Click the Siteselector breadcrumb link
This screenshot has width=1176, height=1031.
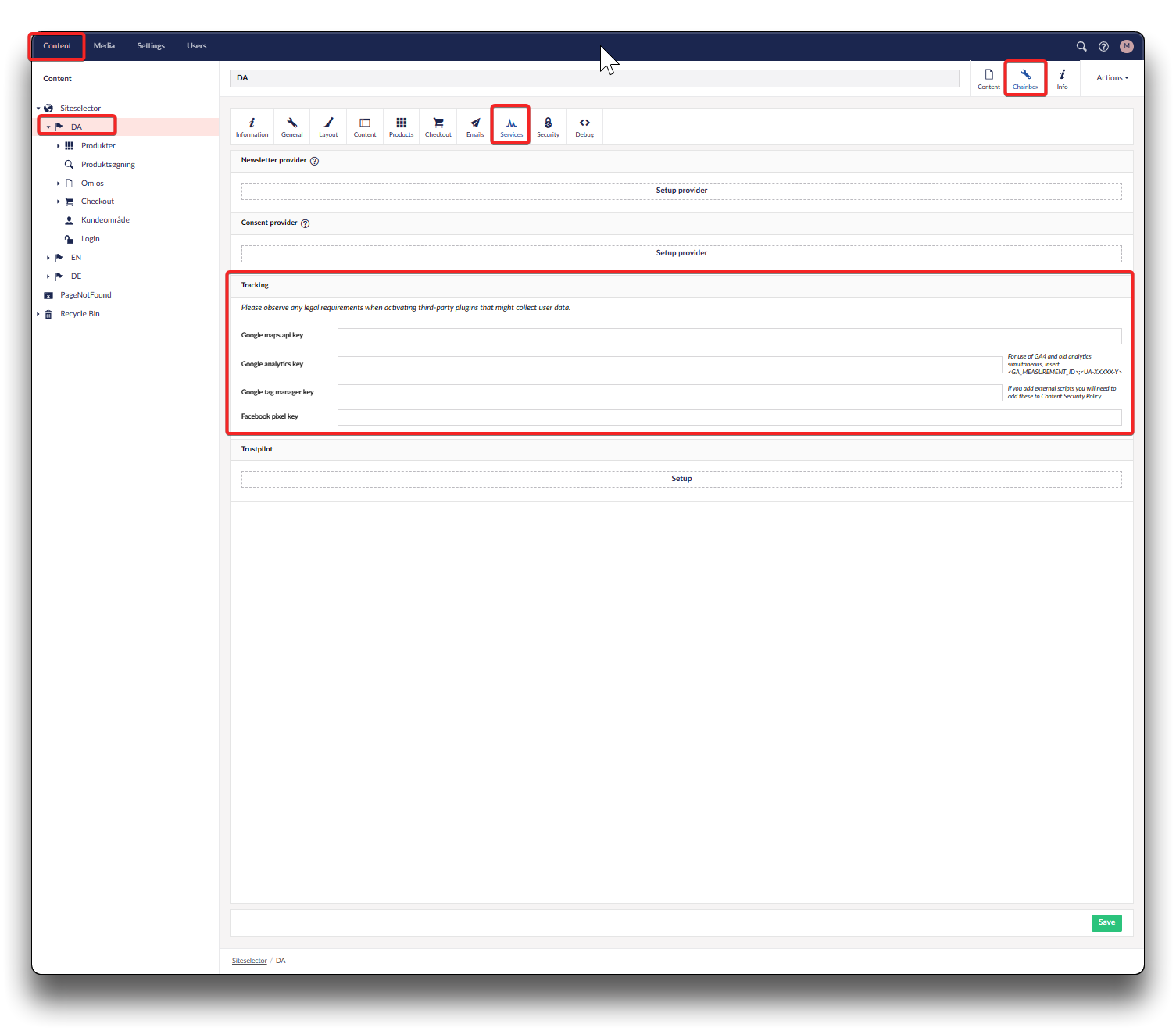pos(249,961)
